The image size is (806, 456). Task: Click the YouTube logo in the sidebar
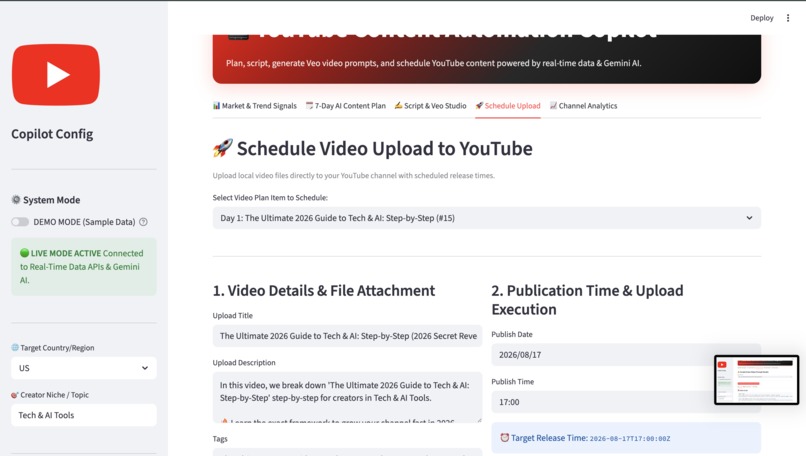(56, 75)
